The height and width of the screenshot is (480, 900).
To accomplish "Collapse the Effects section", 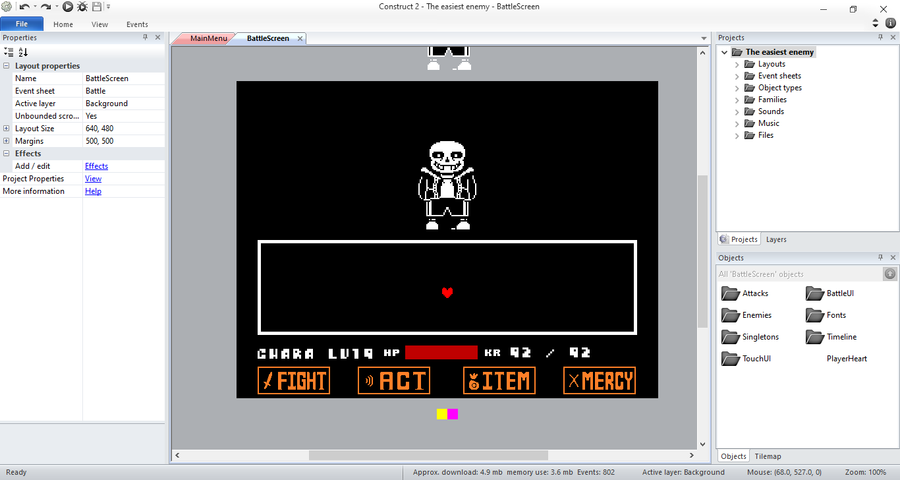I will pyautogui.click(x=6, y=154).
